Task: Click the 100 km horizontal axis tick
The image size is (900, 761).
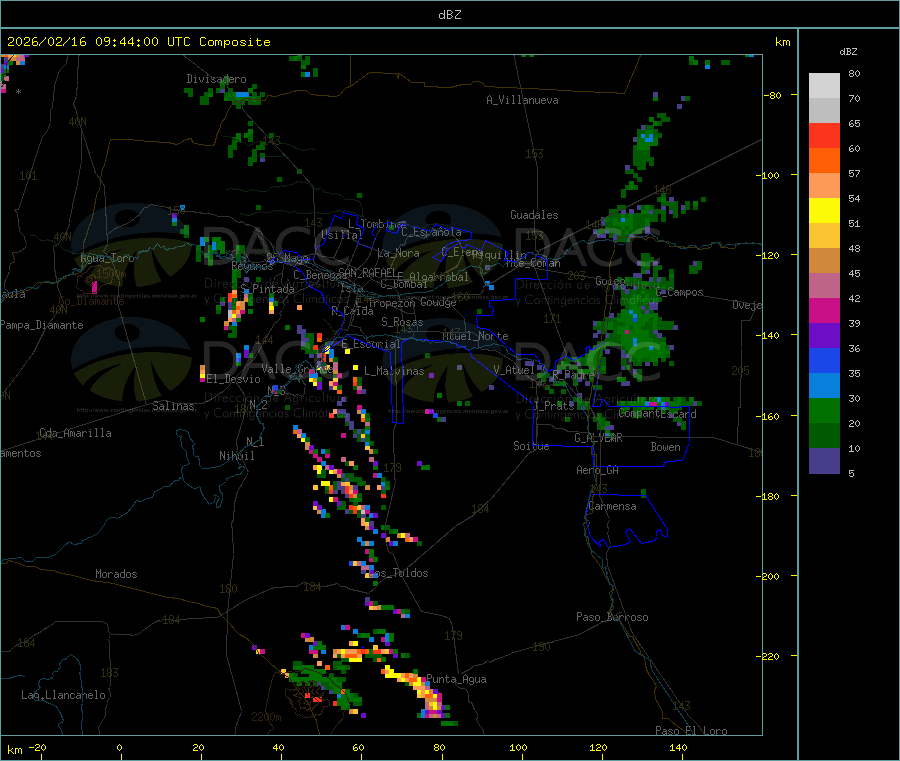Action: coord(518,747)
